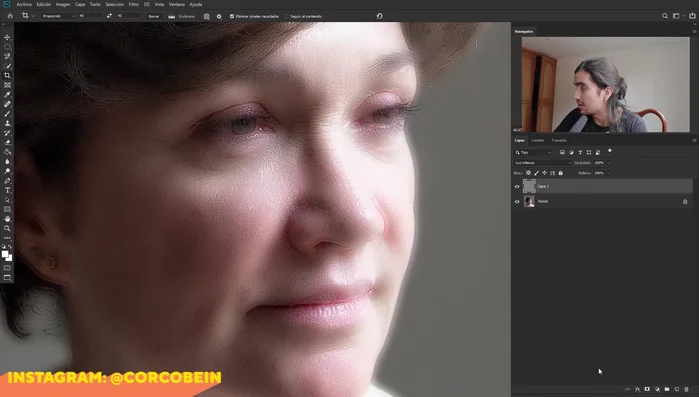Toggle pixel layer filter
The width and height of the screenshot is (699, 397).
pos(563,152)
